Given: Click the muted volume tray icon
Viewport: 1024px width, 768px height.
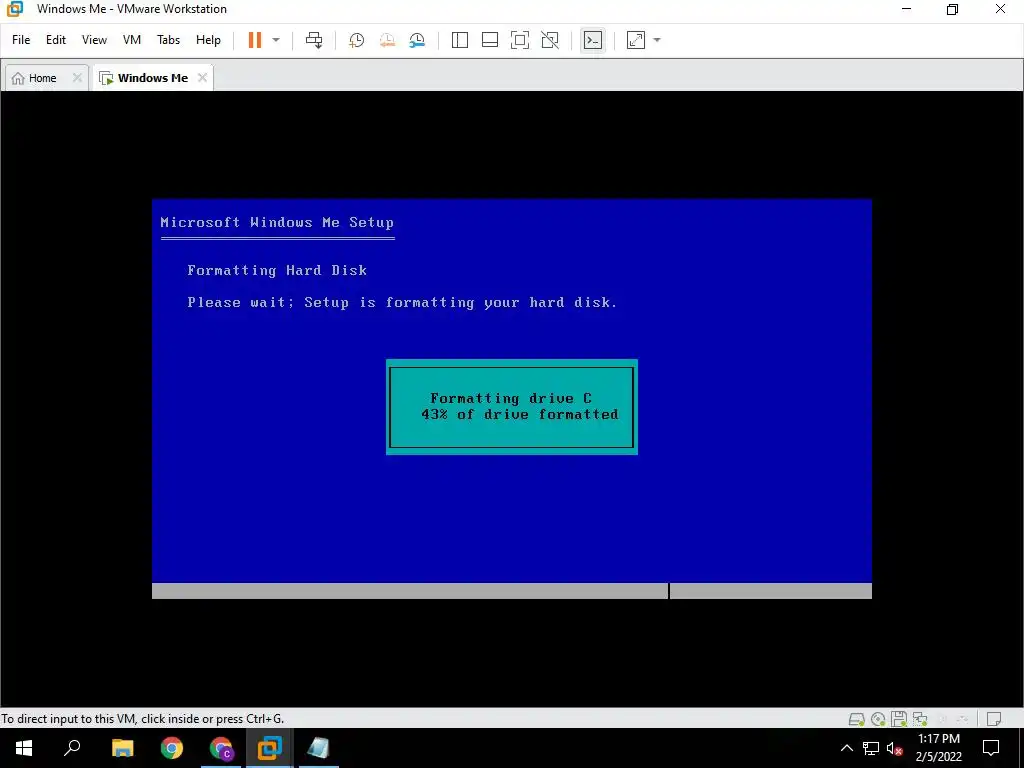Looking at the screenshot, I should (894, 748).
